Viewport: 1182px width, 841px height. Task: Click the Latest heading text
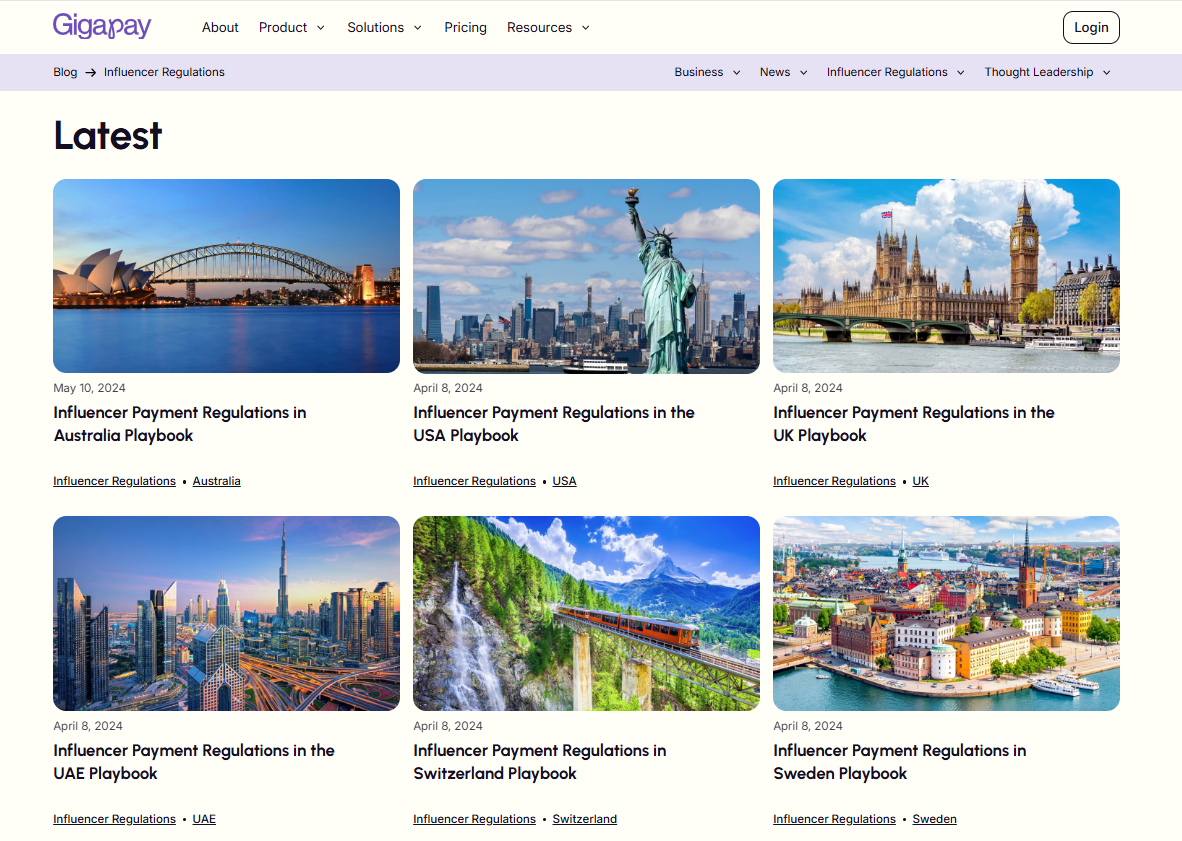point(108,136)
